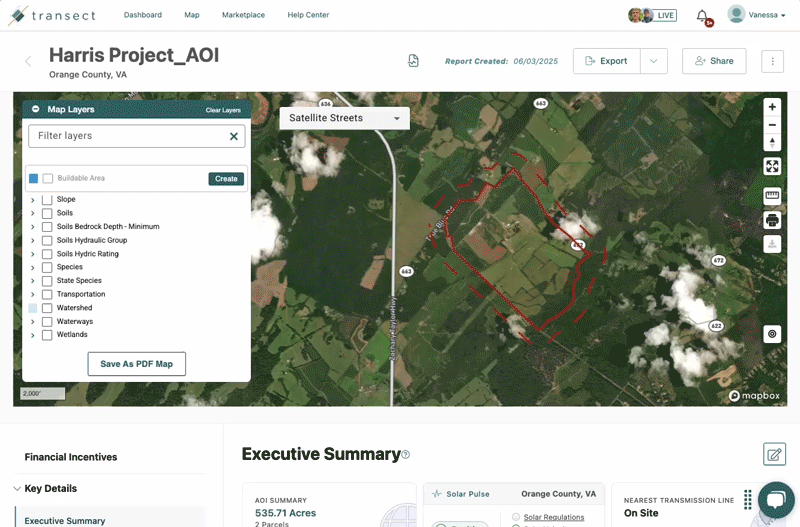The image size is (800, 527).
Task: Go to Marketplace
Action: point(243,15)
